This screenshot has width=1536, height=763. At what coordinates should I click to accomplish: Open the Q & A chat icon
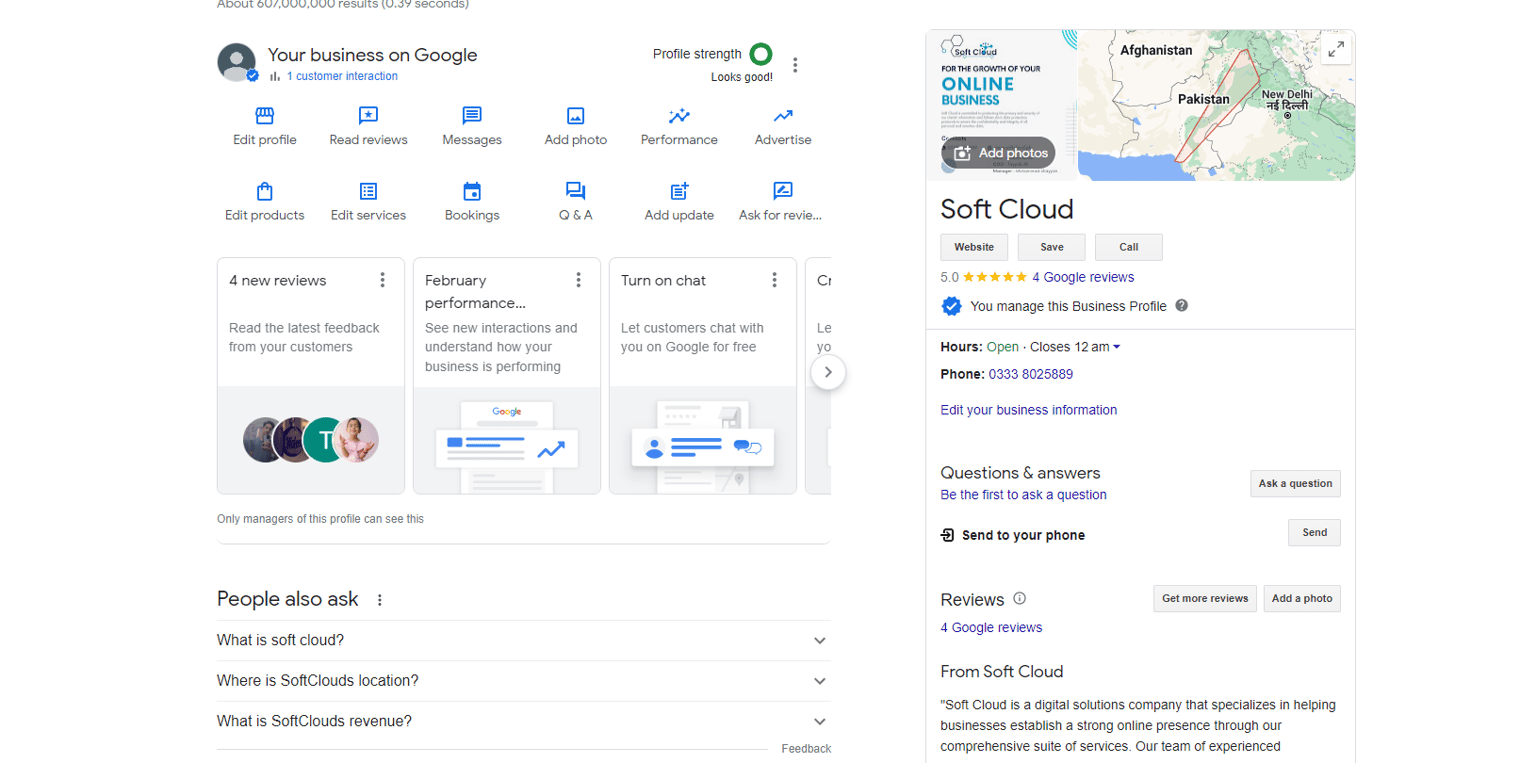coord(576,191)
